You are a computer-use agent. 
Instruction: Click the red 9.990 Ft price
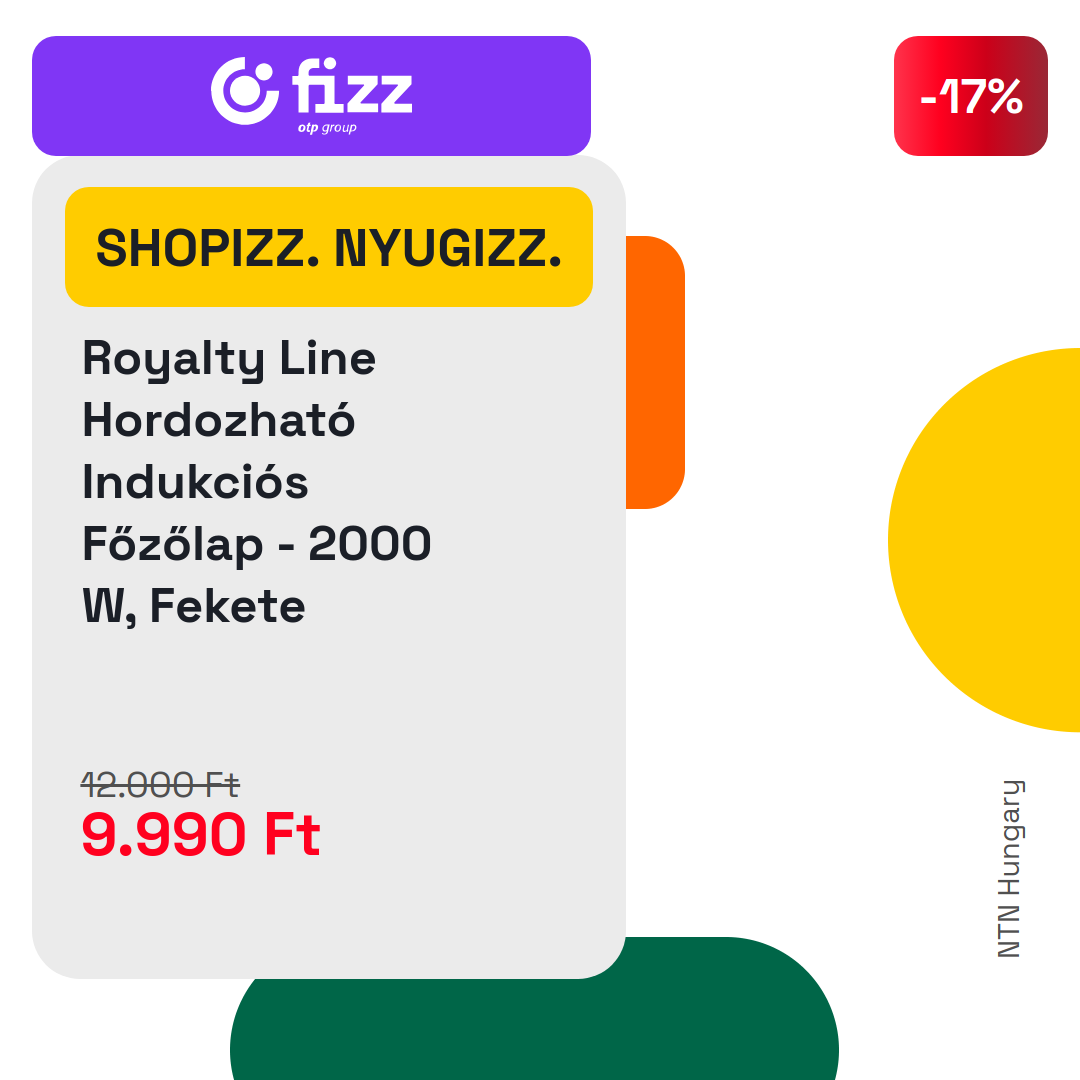coord(200,834)
